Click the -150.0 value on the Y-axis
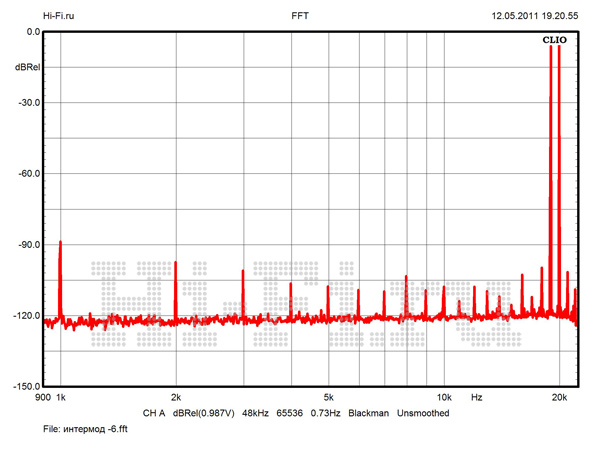This screenshot has height=450, width=600. tap(25, 387)
